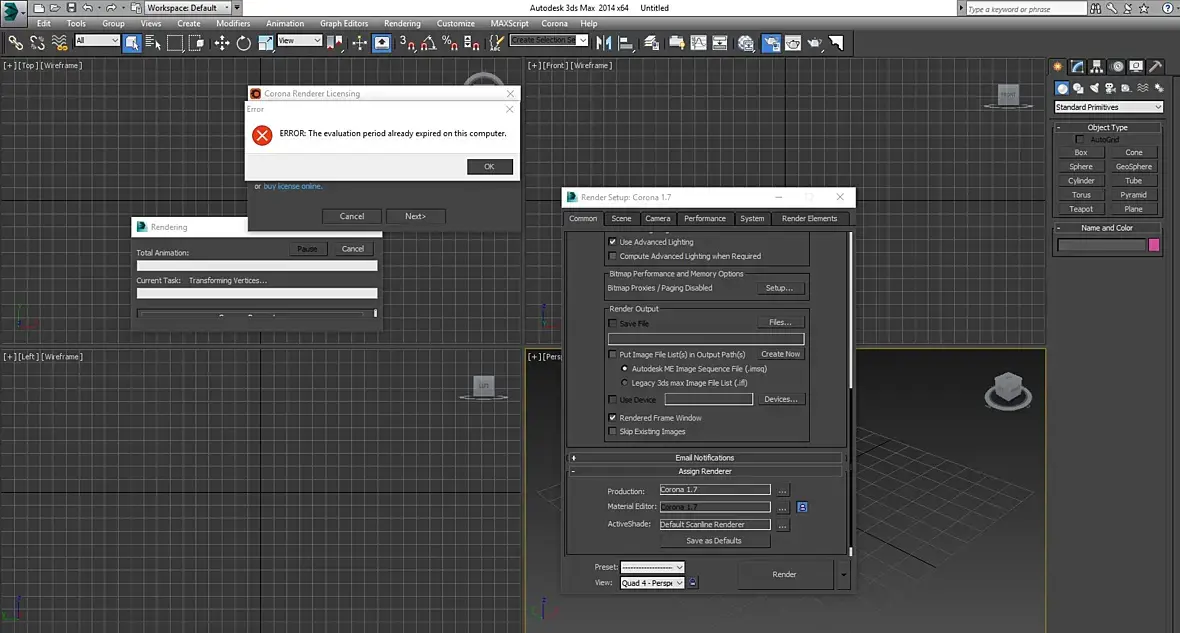Open the Workspace: Default dropdown

[x=188, y=8]
